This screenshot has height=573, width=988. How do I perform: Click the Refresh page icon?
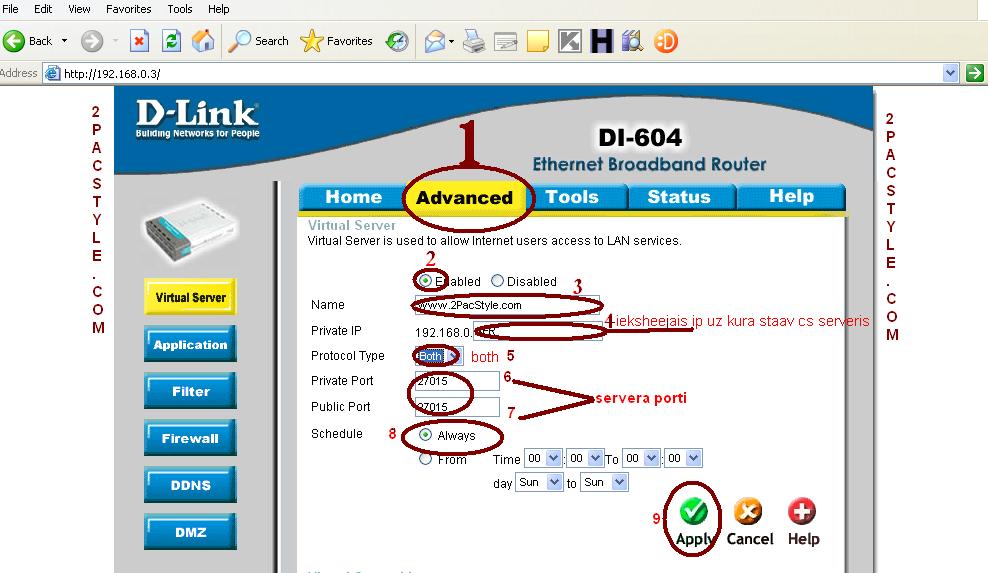[171, 41]
